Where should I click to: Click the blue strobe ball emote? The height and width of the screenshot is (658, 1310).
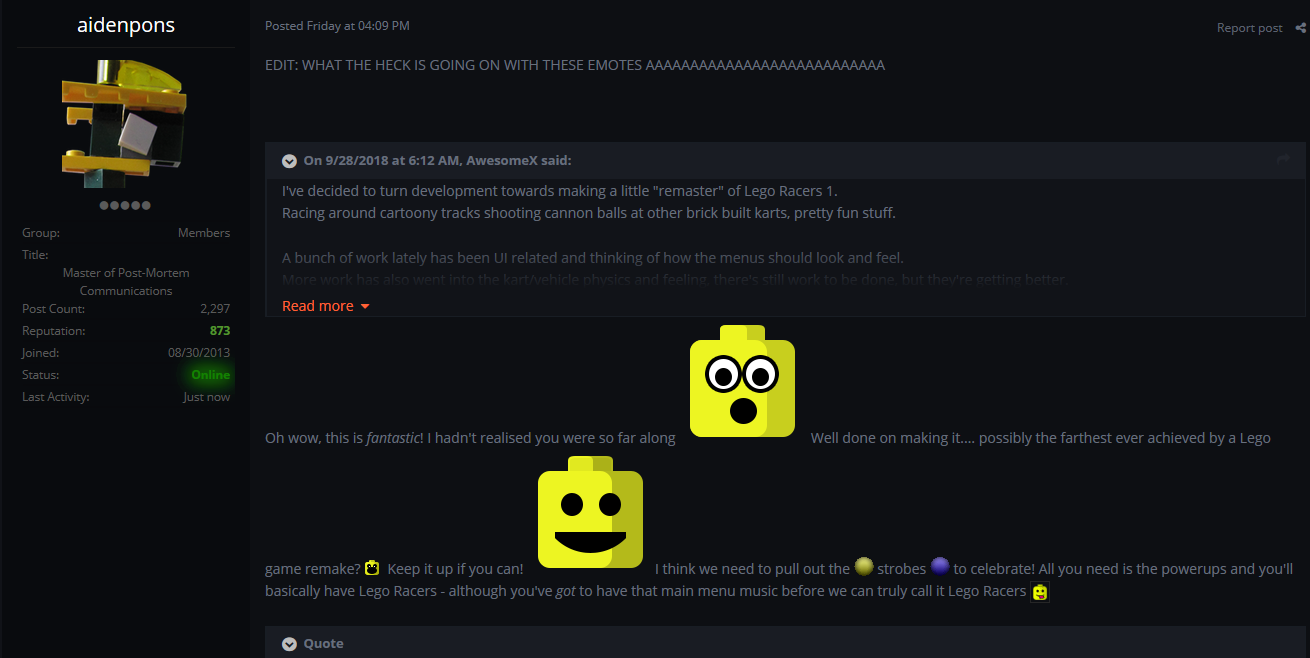(940, 567)
